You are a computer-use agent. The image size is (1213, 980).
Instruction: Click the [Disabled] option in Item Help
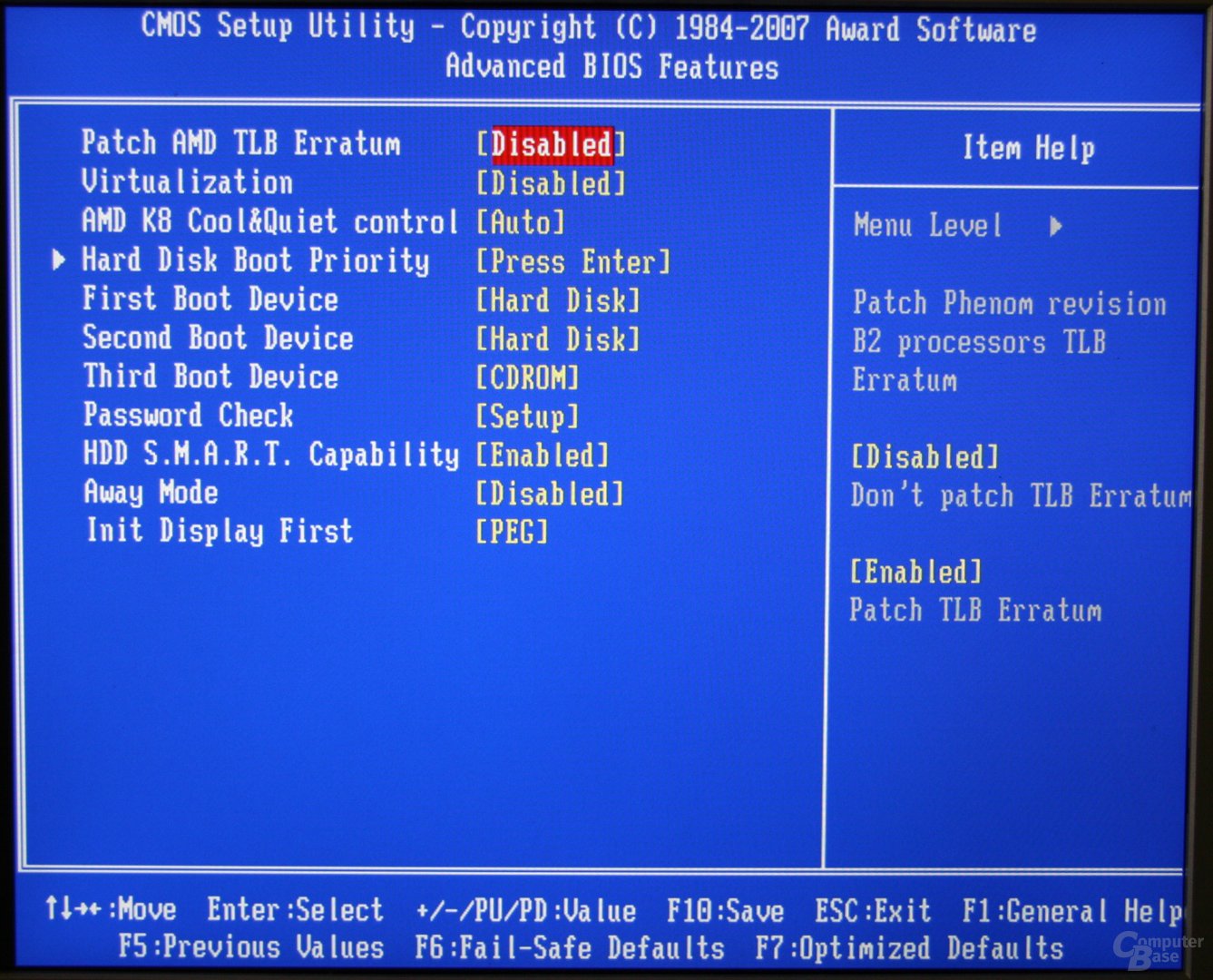[x=924, y=456]
